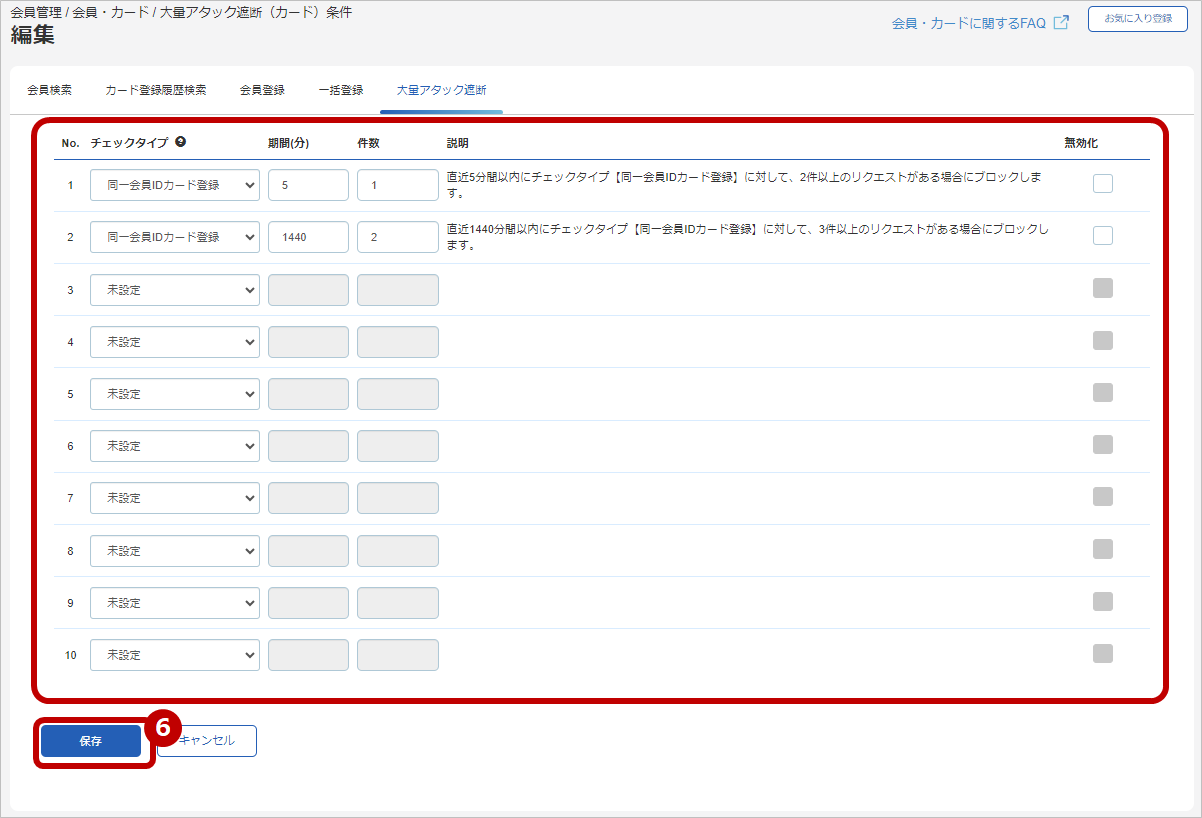Click external link icon beside 会員・カードに関するFAQ
Screen dimensions: 1202x818
[1062, 22]
